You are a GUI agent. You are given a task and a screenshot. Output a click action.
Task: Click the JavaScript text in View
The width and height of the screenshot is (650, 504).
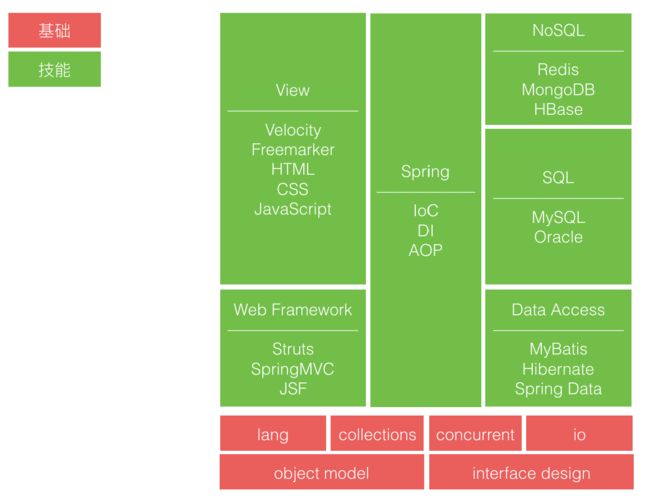coord(293,209)
